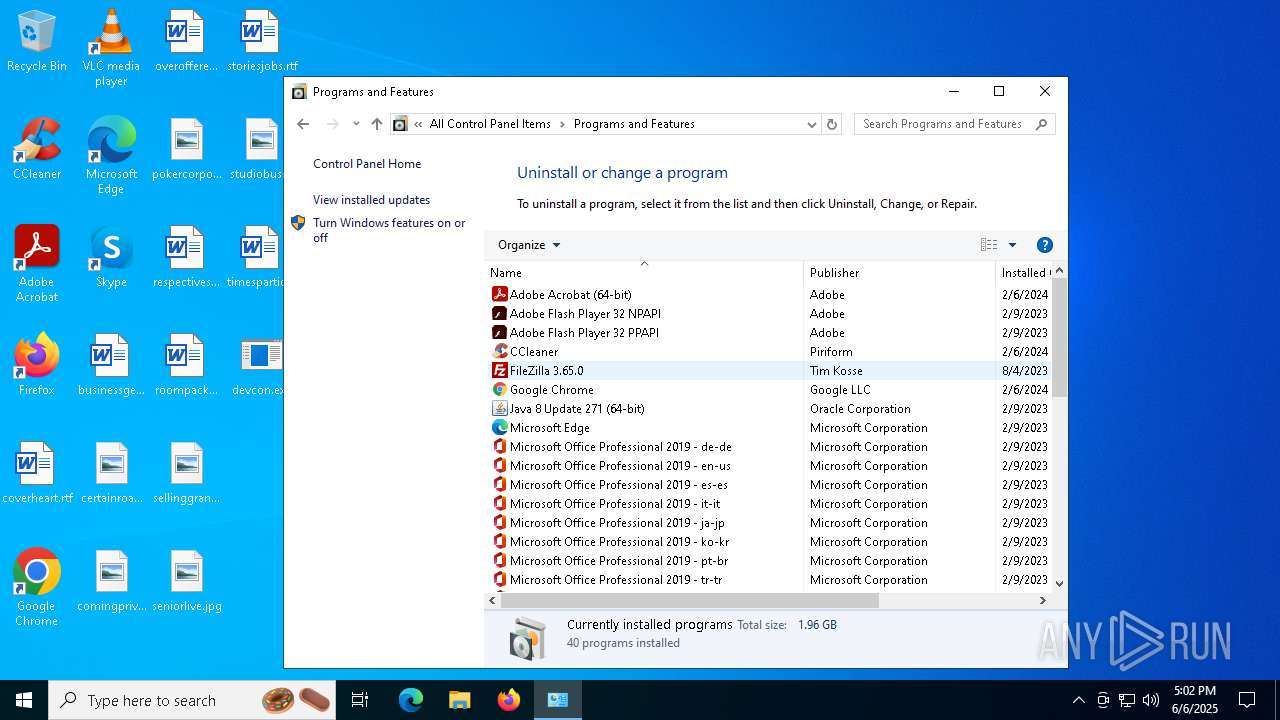
Task: Select Microsoft Office Professional 2019 - en-us row
Action: tap(769, 465)
